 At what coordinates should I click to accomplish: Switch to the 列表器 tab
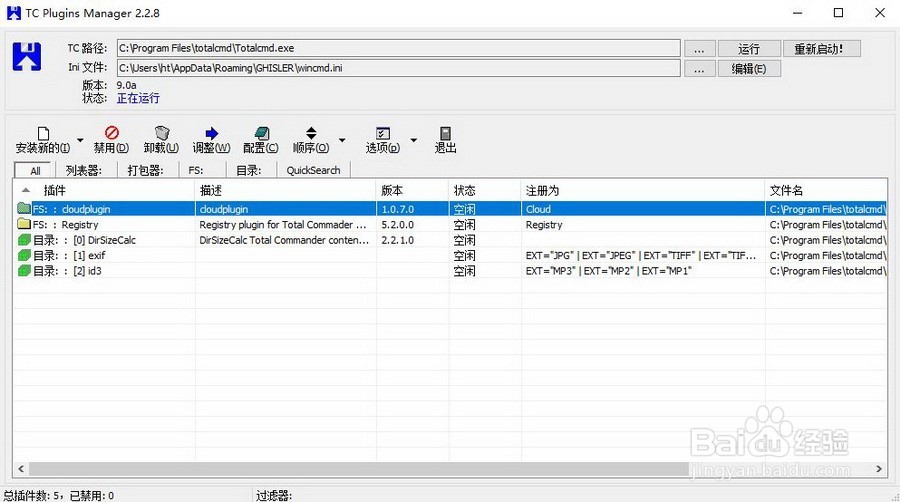coord(84,170)
